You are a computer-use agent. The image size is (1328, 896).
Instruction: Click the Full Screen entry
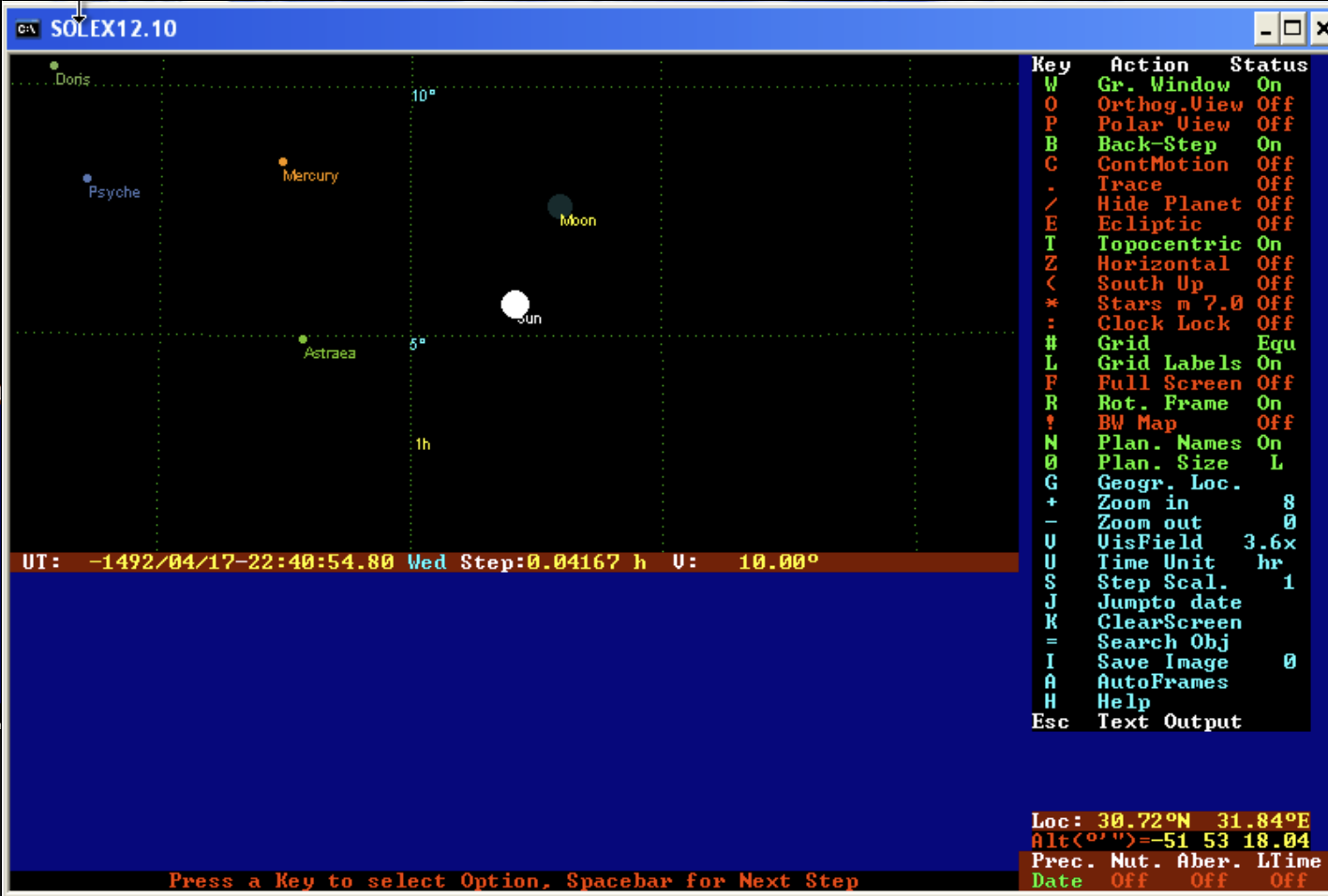(x=1170, y=382)
